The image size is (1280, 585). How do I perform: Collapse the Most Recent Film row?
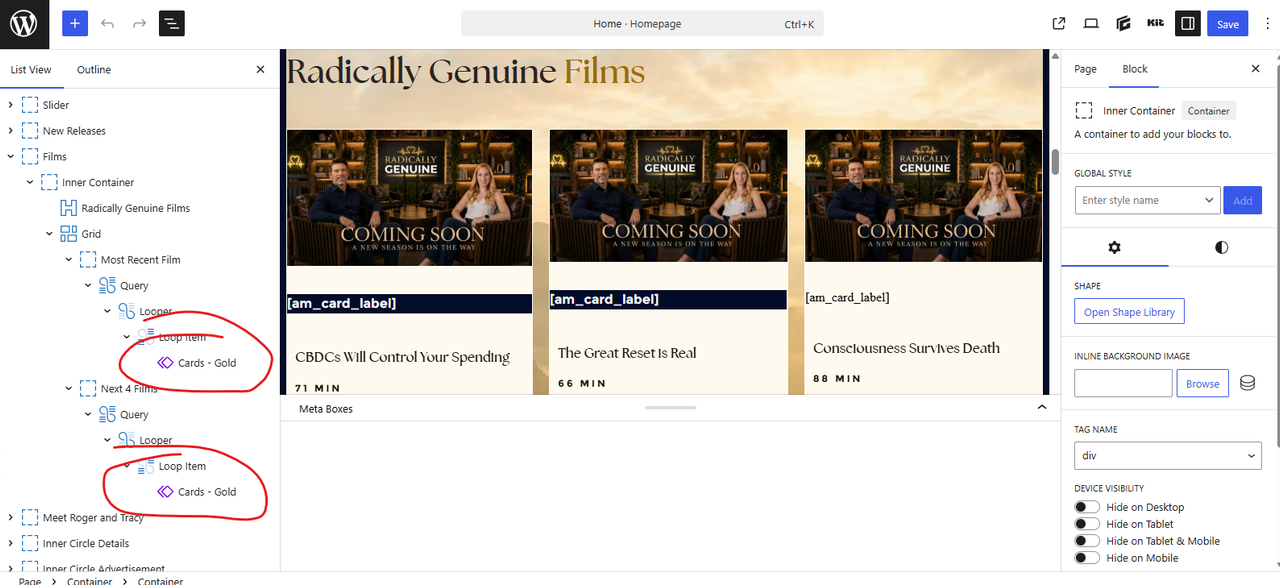coord(69,260)
